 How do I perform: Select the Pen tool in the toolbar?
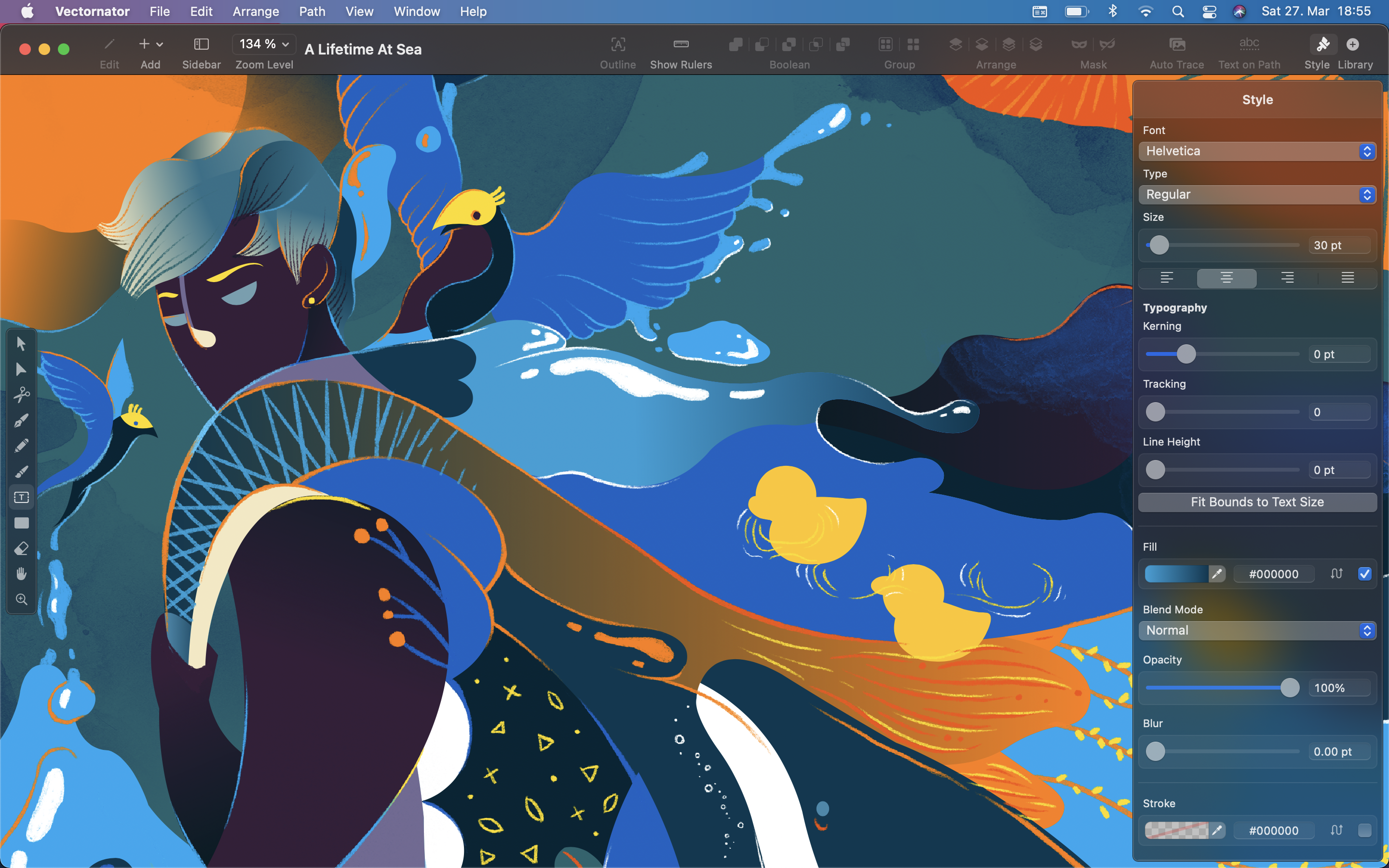coord(21,420)
